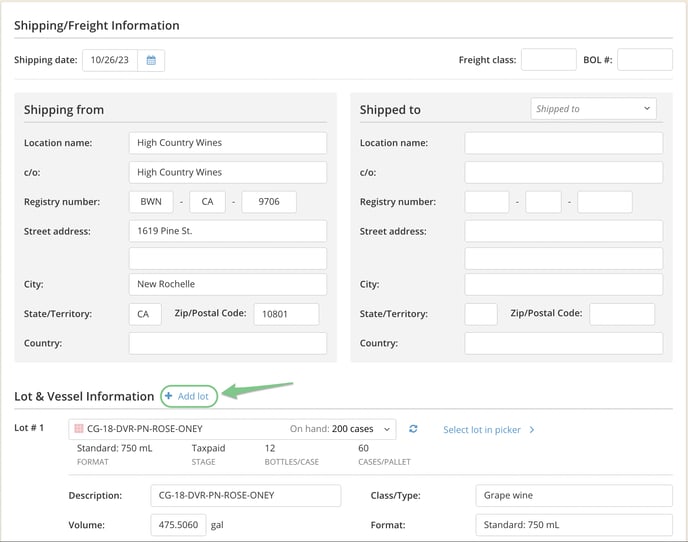Click the Shipping date field
Viewport: 688px width, 542px height.
click(112, 60)
